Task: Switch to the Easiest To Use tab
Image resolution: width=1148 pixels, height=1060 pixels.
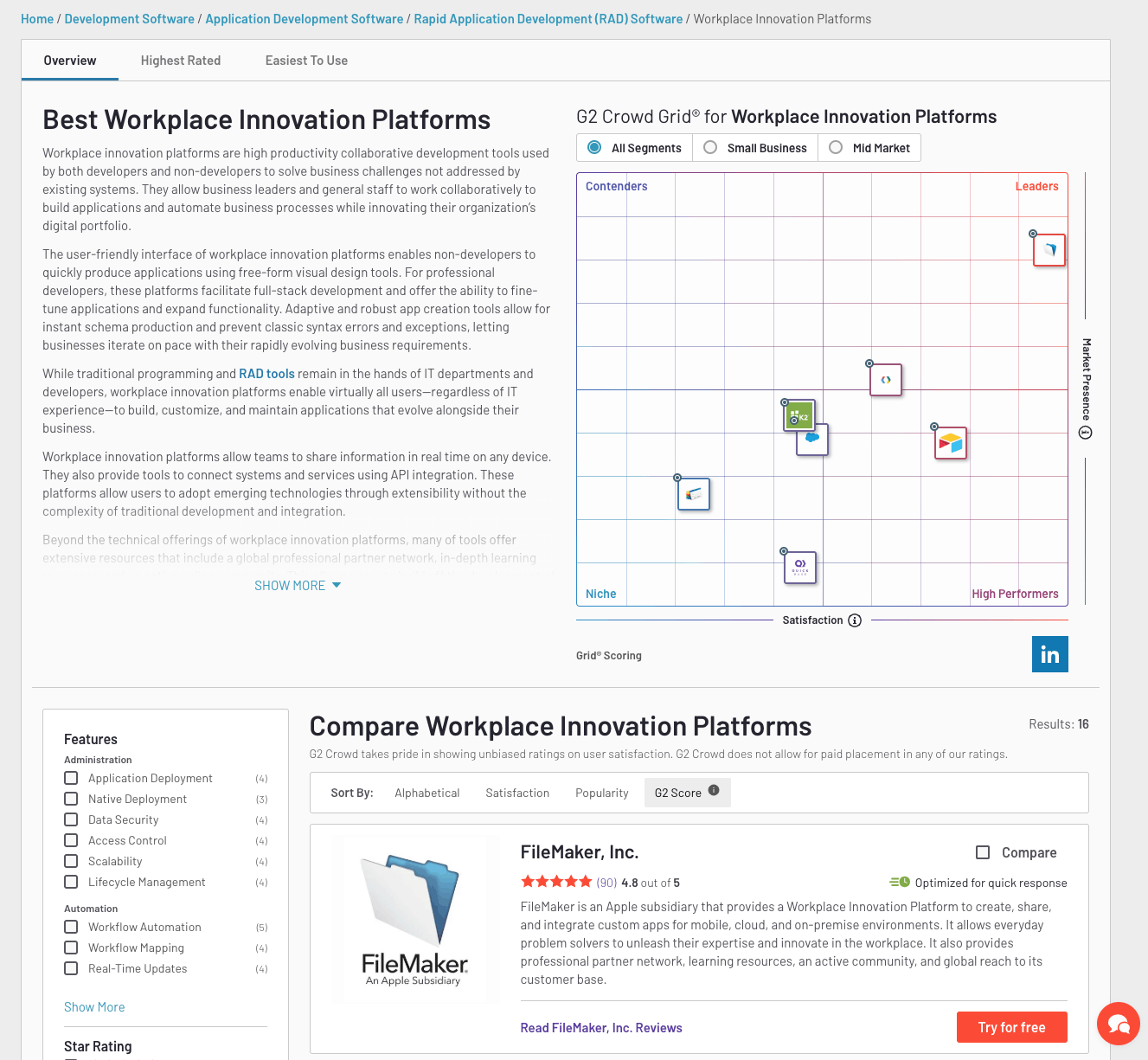Action: [x=306, y=61]
